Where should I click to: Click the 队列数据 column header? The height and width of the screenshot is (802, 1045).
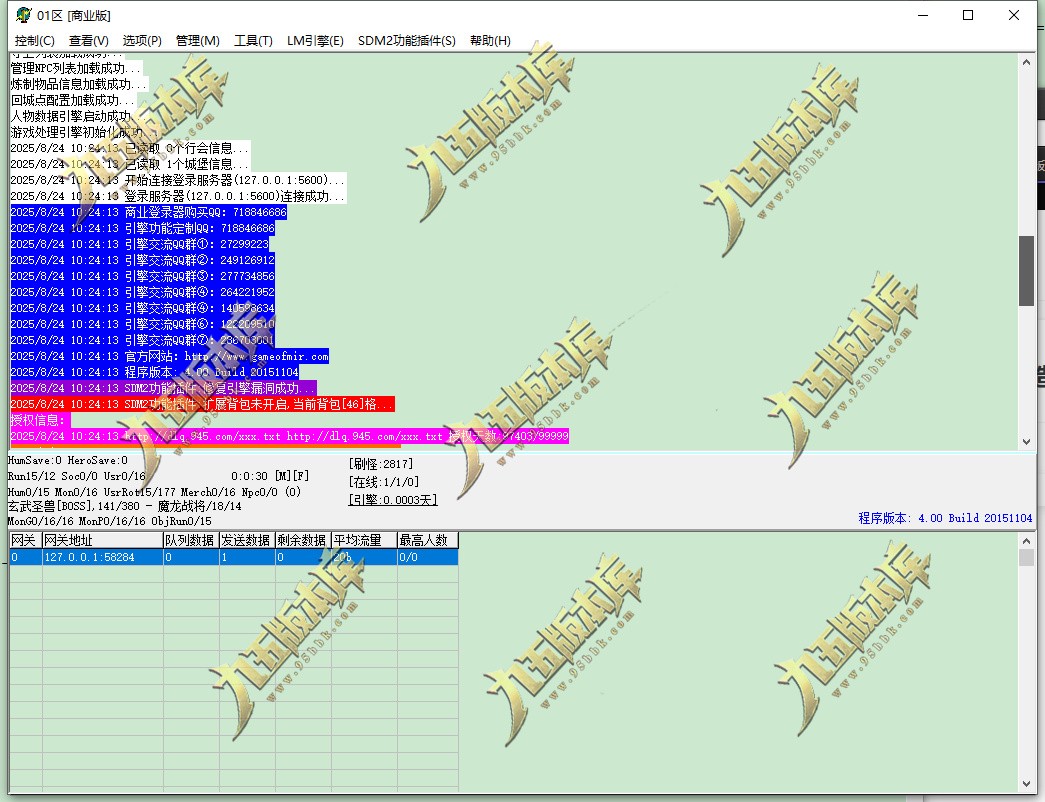(191, 540)
